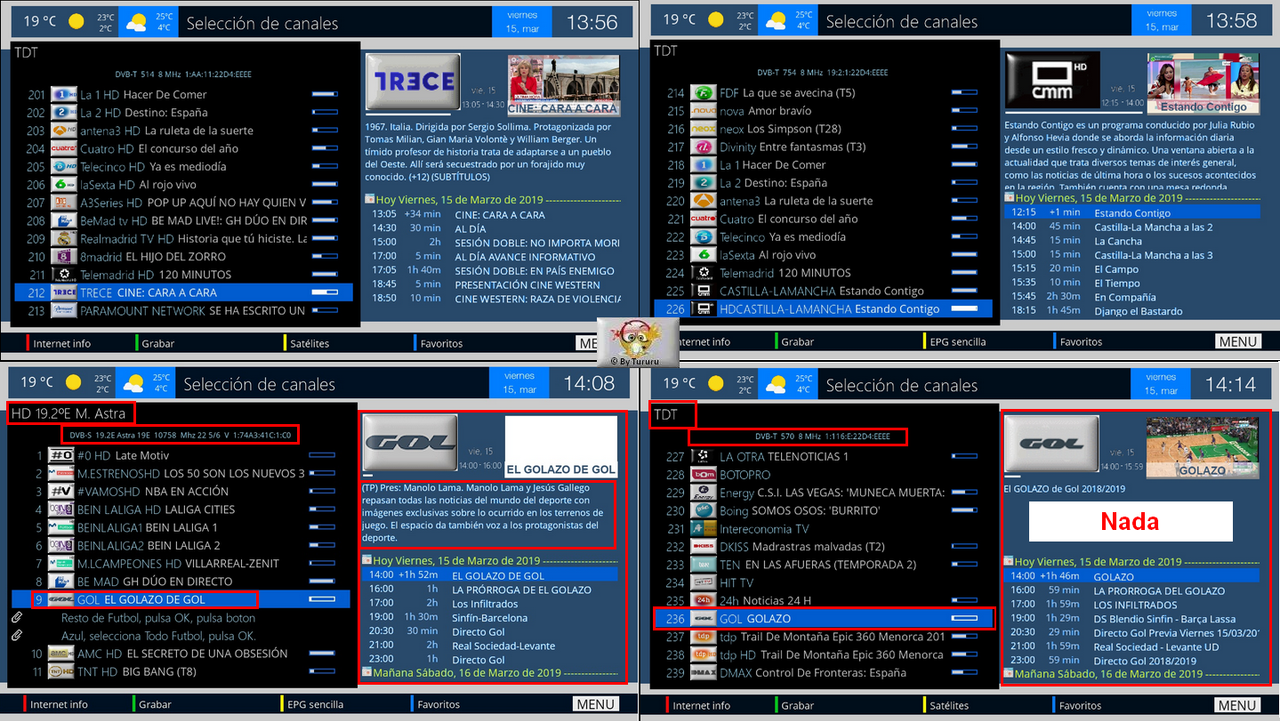Open the Estando Contigo preview thumbnail

pyautogui.click(x=1203, y=83)
